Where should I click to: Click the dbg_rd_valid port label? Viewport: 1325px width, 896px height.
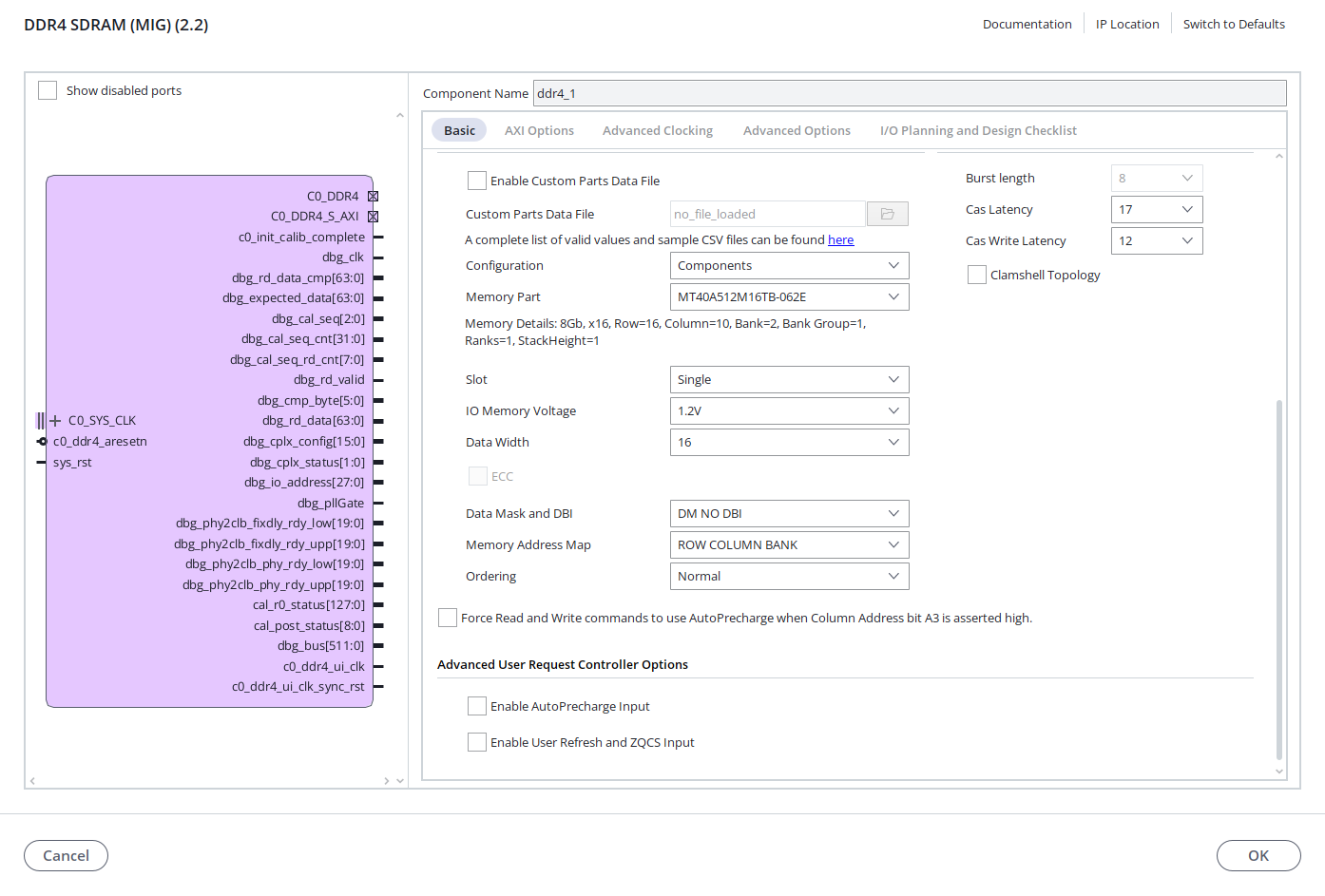[329, 379]
